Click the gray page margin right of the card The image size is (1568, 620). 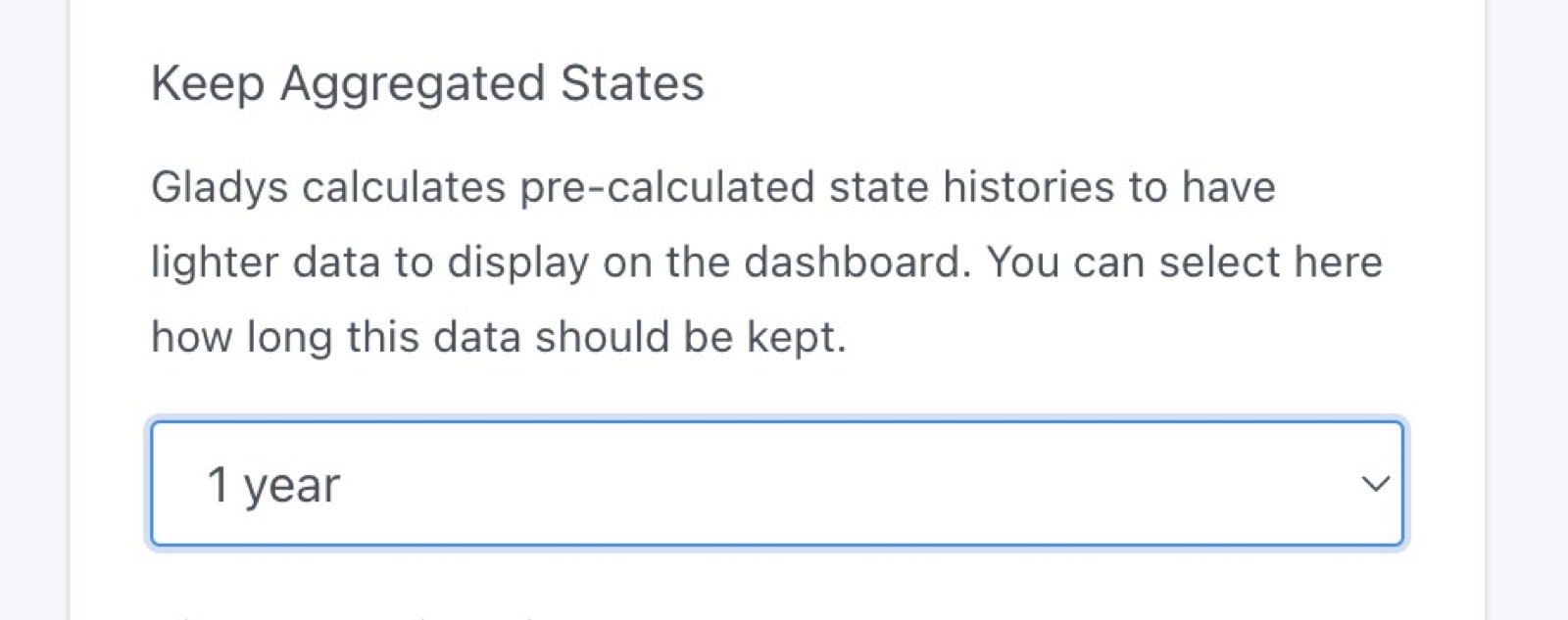click(x=1529, y=294)
